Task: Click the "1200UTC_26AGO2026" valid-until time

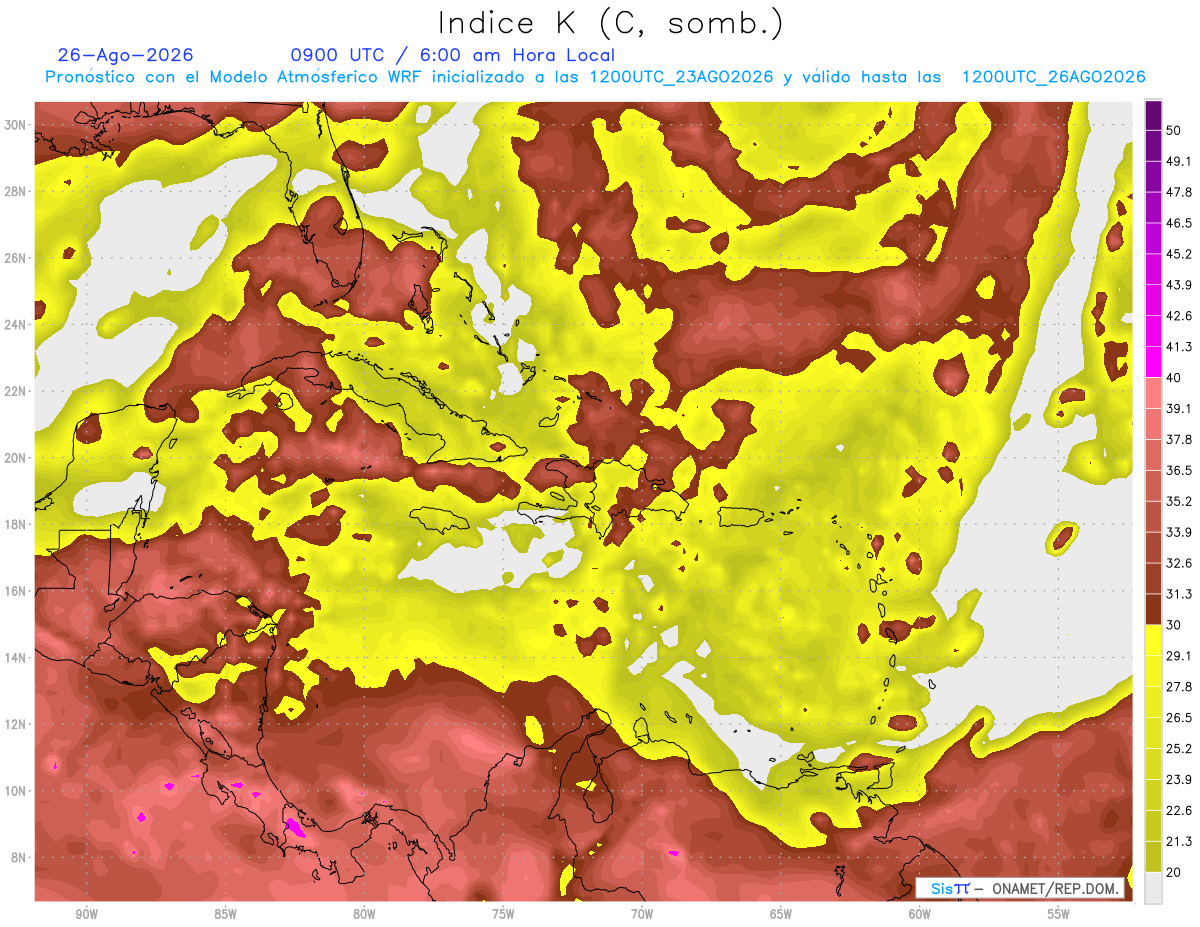Action: point(1053,77)
